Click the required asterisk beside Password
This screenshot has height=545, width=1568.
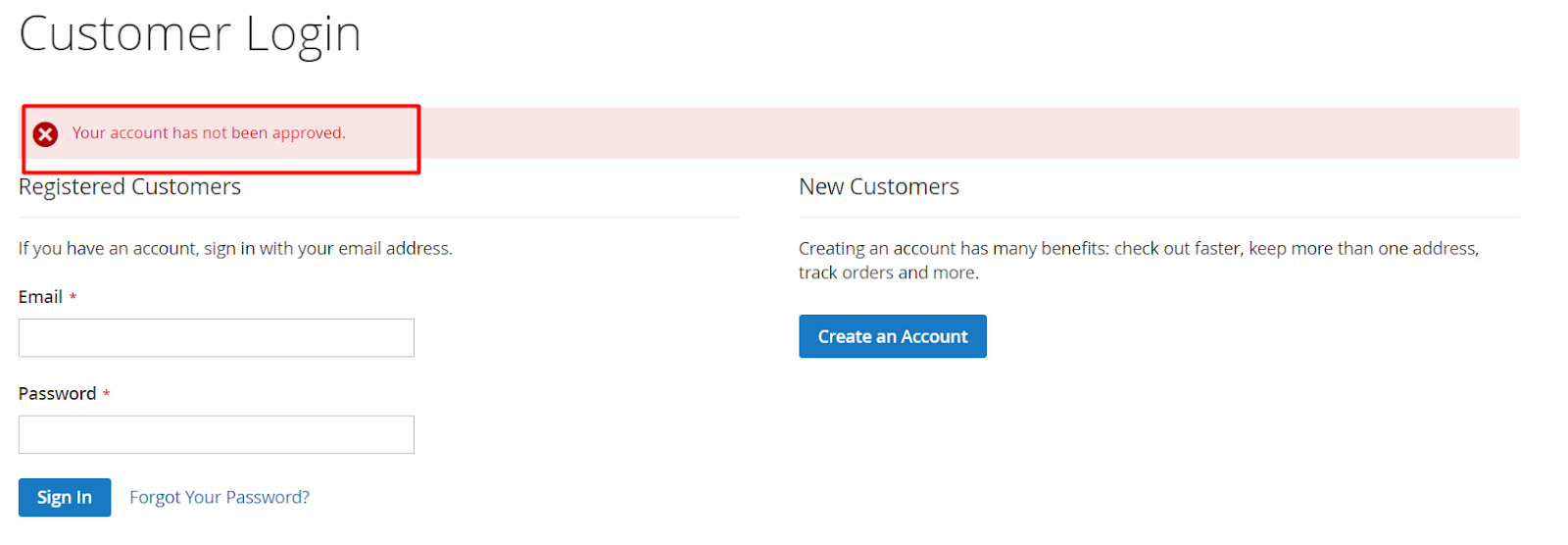pyautogui.click(x=107, y=394)
